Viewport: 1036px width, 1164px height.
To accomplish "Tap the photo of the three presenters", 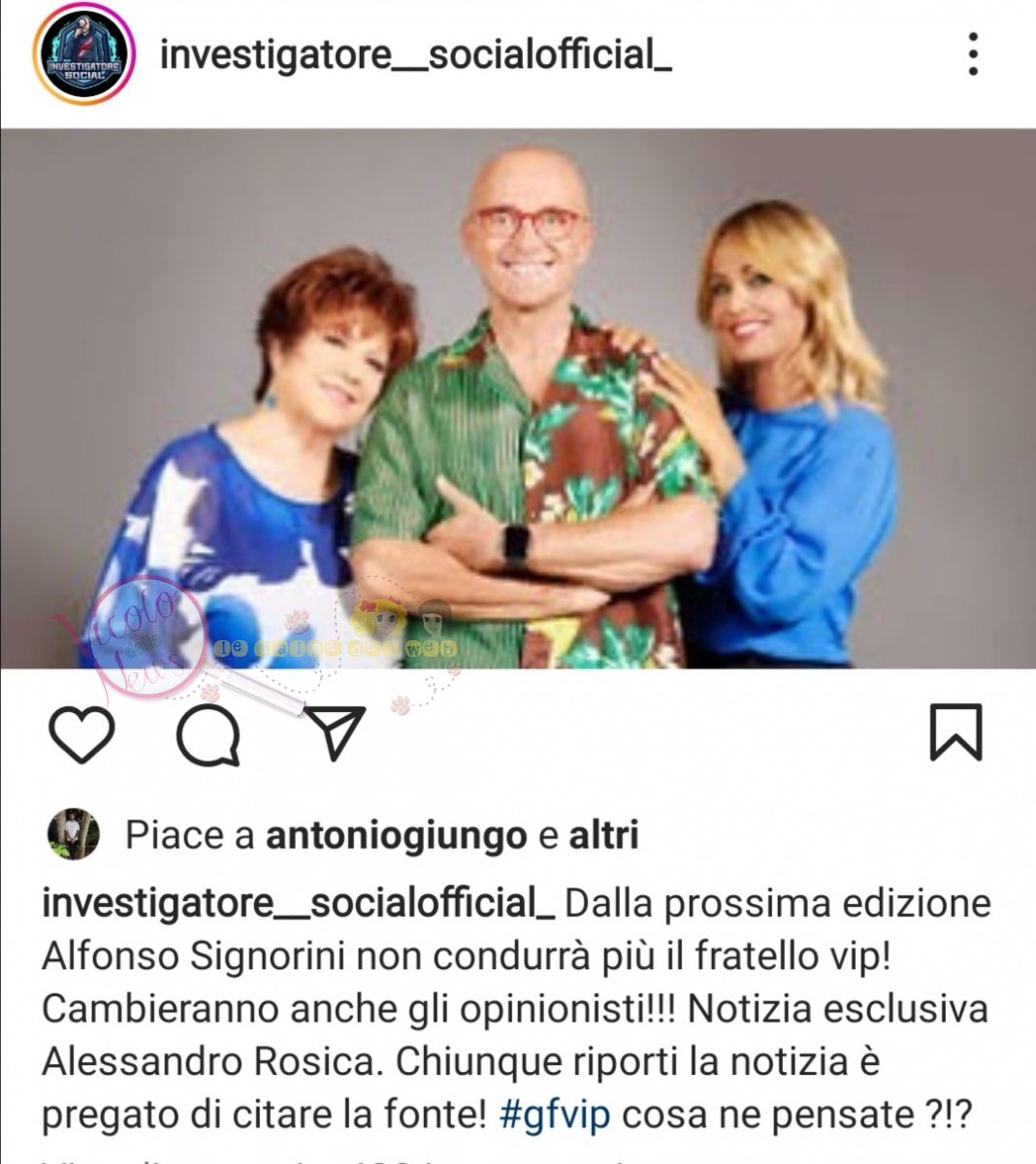I will 518,399.
